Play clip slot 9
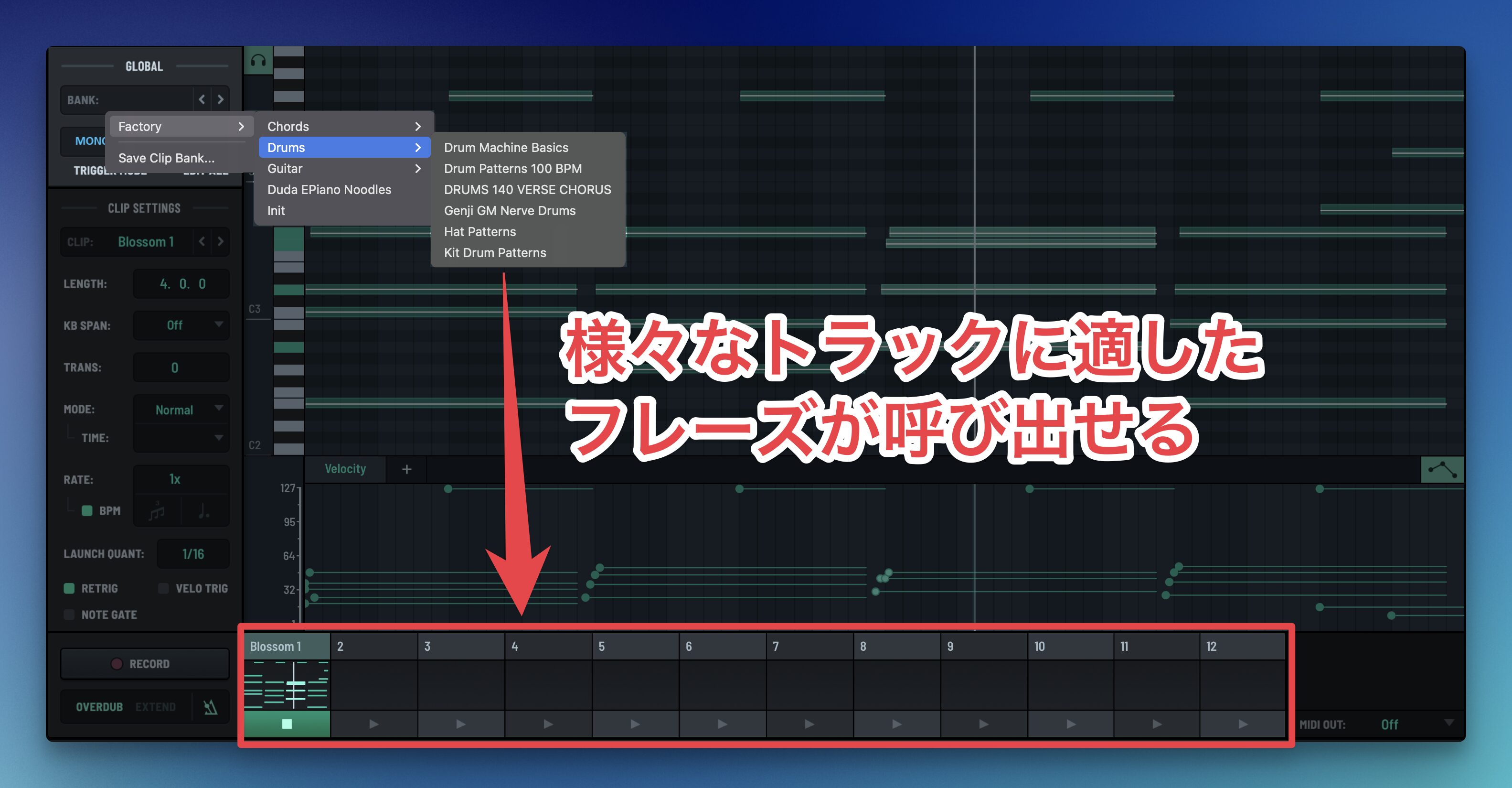 (x=984, y=723)
